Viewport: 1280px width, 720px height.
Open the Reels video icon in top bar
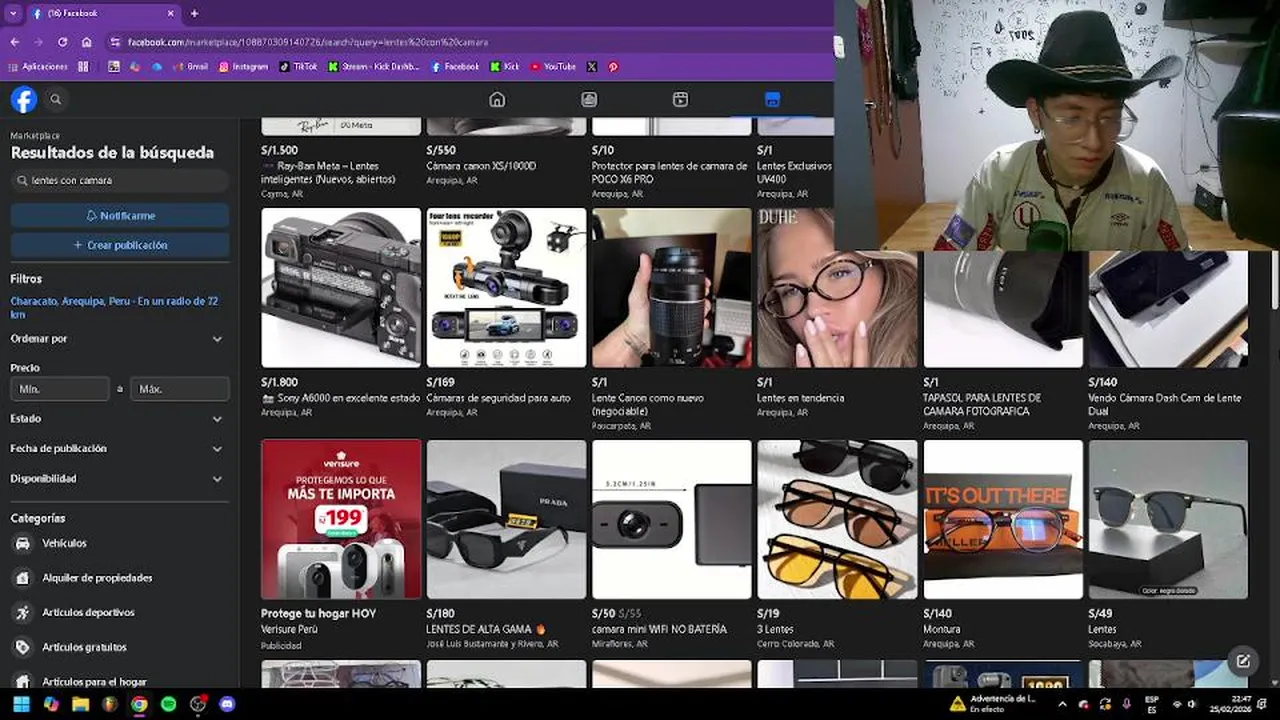[x=680, y=99]
